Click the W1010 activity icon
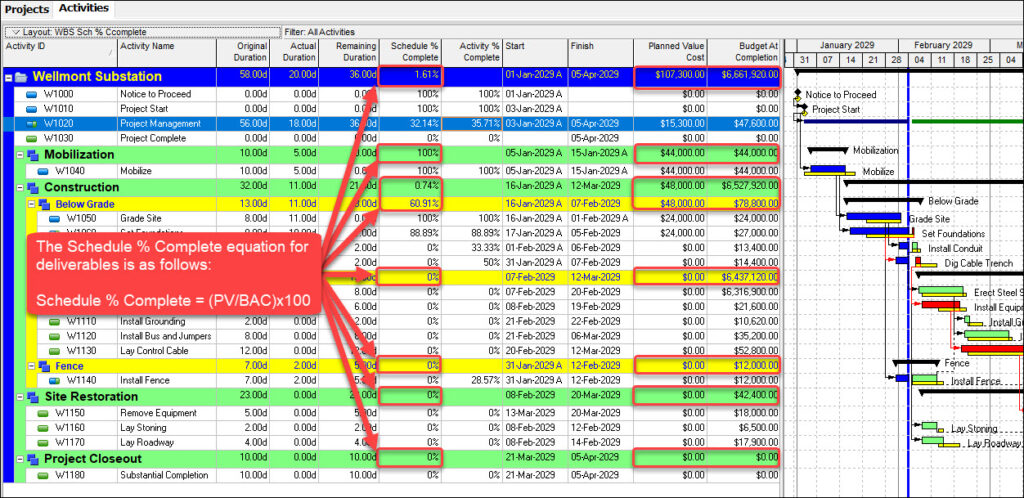This screenshot has width=1024, height=498. 32,108
